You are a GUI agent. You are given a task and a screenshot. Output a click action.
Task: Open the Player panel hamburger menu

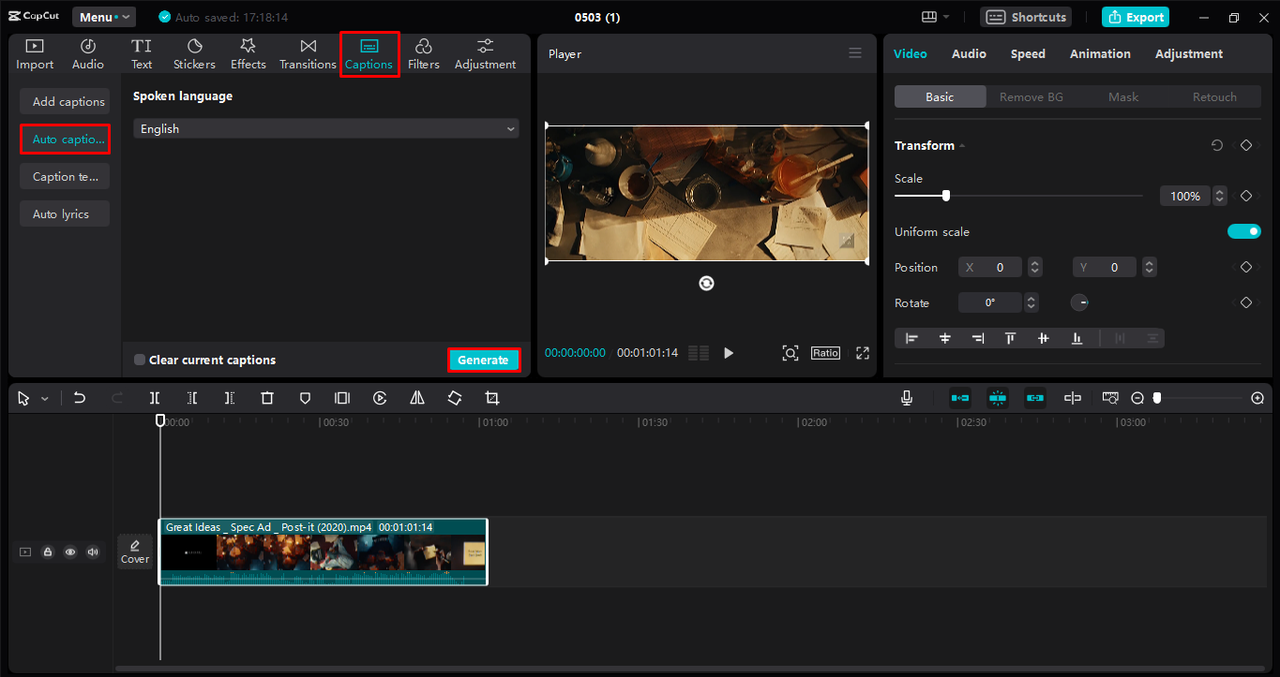[x=855, y=54]
